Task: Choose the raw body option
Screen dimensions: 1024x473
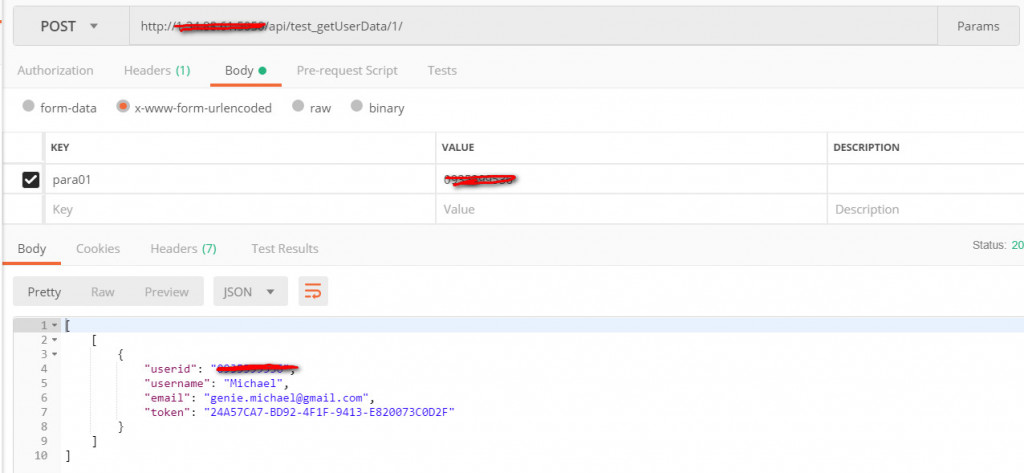Action: 298,106
